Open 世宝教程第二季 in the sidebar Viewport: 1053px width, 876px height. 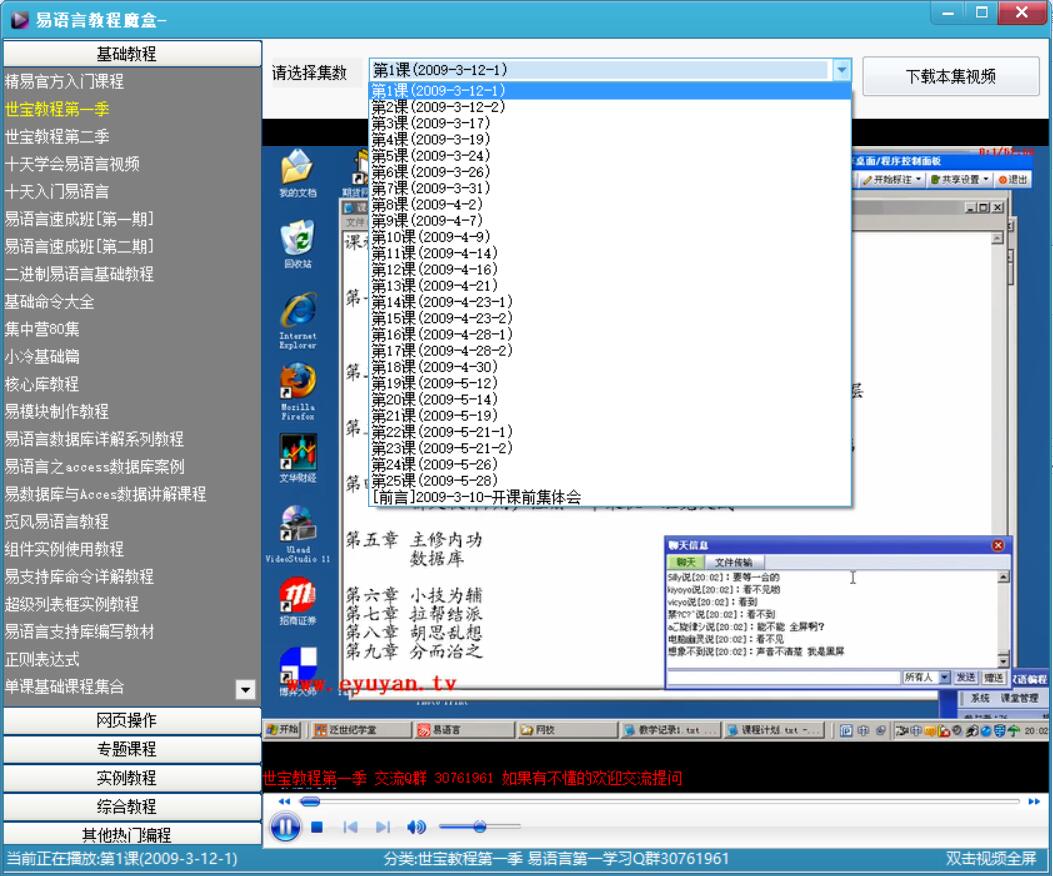[x=57, y=136]
